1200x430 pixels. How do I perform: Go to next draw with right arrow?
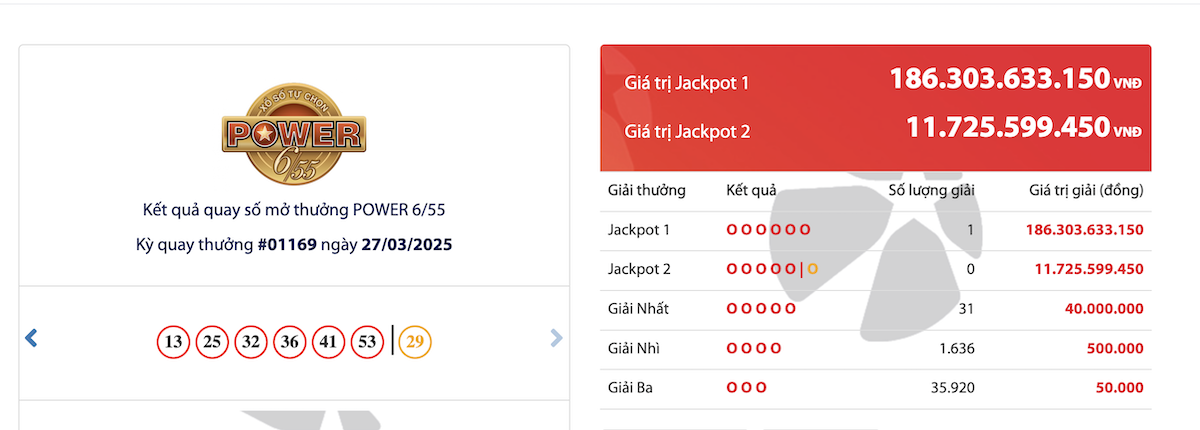(x=556, y=339)
